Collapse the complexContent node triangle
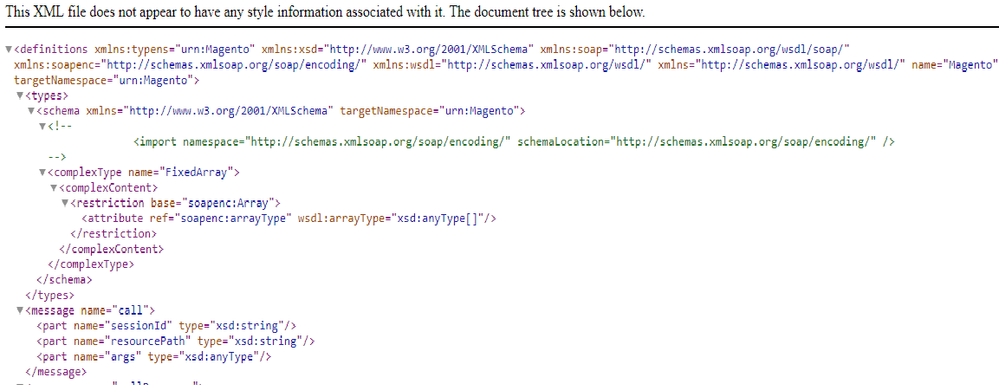This screenshot has height=385, width=999. click(x=54, y=188)
